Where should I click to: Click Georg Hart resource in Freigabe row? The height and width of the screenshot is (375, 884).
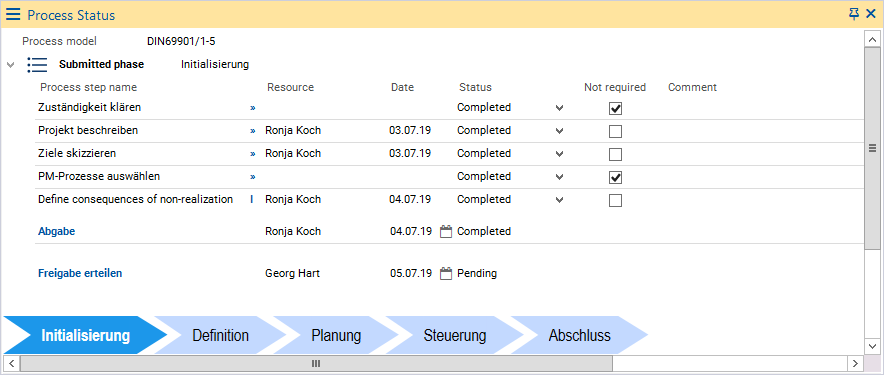(x=293, y=273)
